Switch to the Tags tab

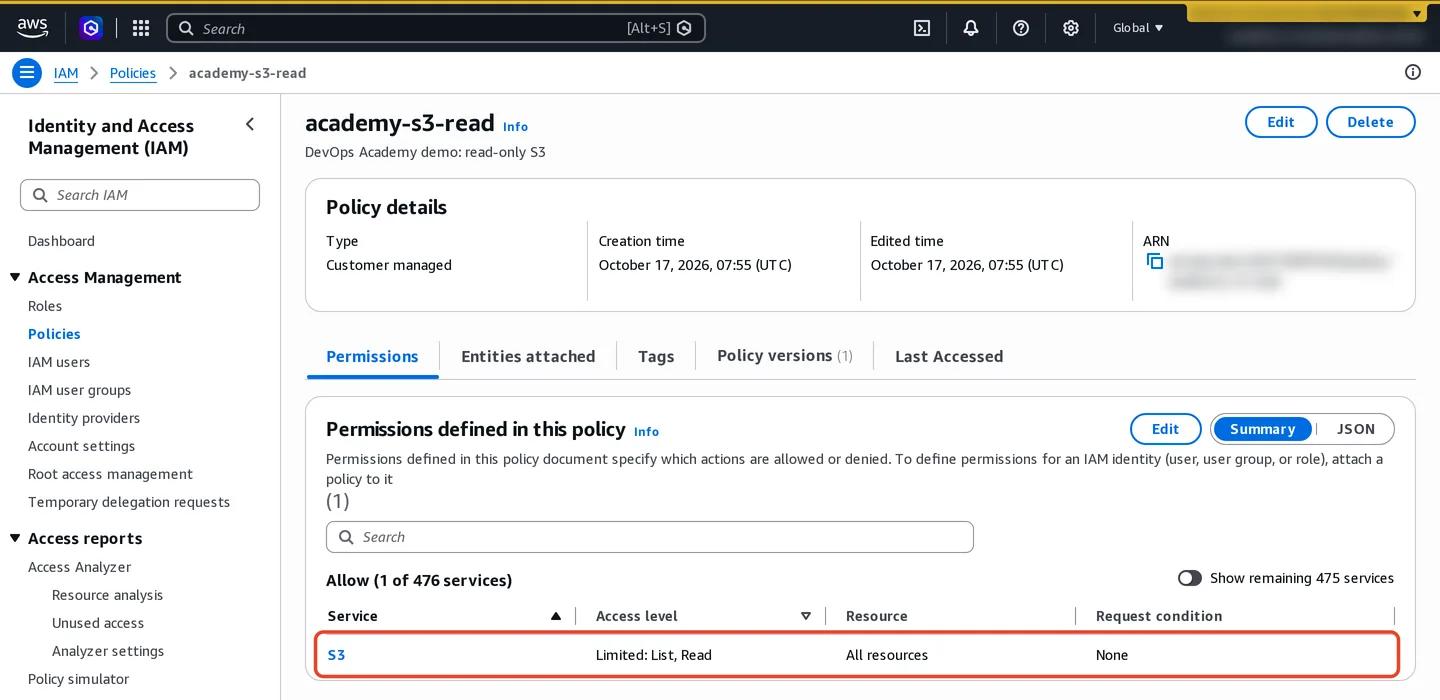coord(656,356)
